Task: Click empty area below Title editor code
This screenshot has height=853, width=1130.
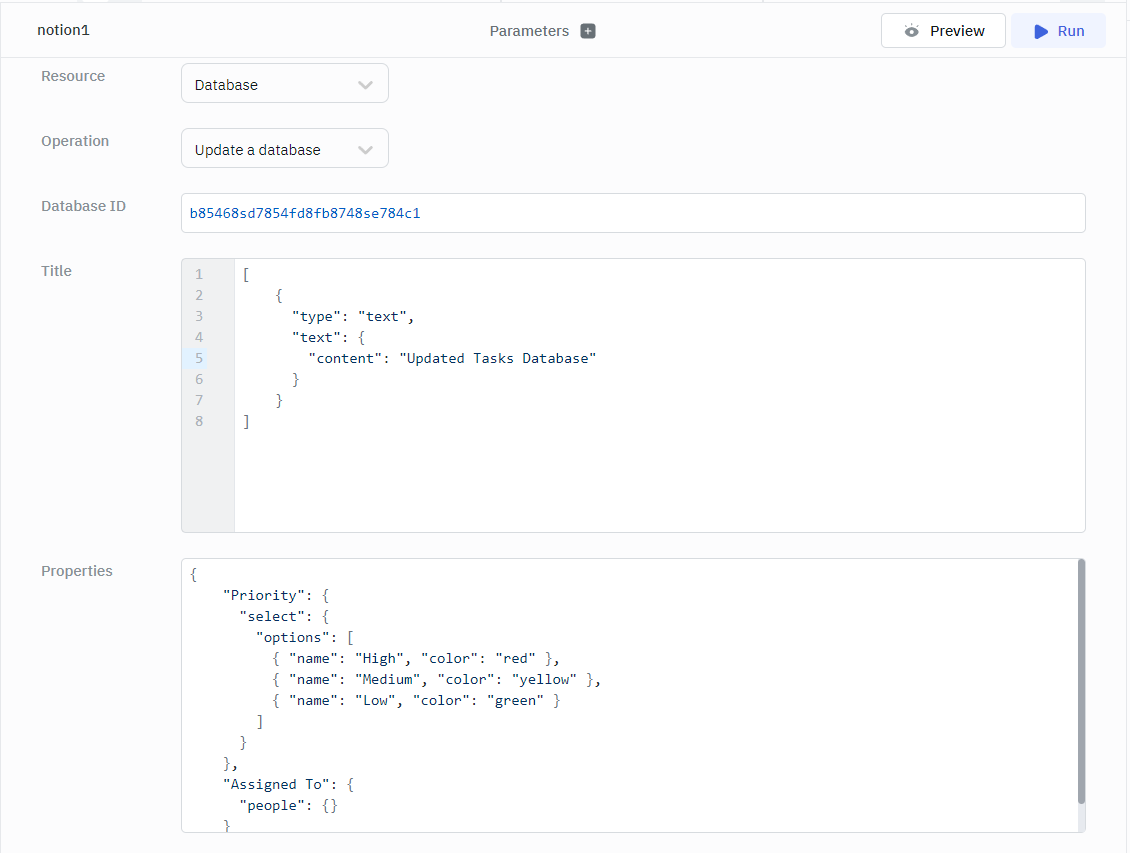Action: point(658,480)
